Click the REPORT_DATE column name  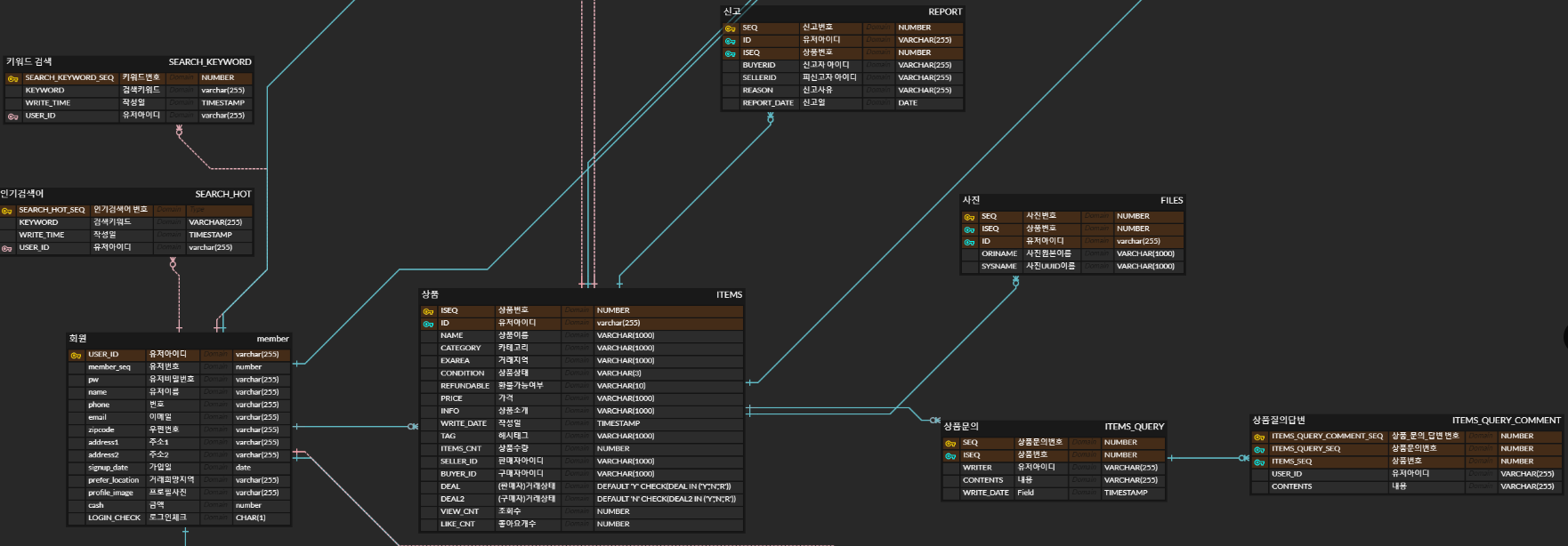tap(768, 102)
